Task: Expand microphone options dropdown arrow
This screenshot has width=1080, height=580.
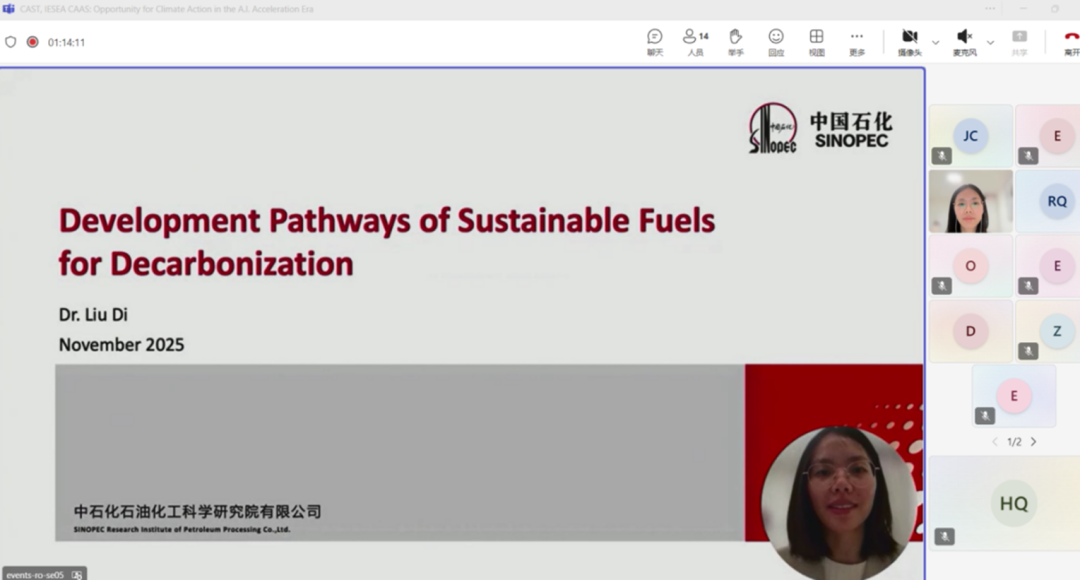Action: tap(990, 42)
